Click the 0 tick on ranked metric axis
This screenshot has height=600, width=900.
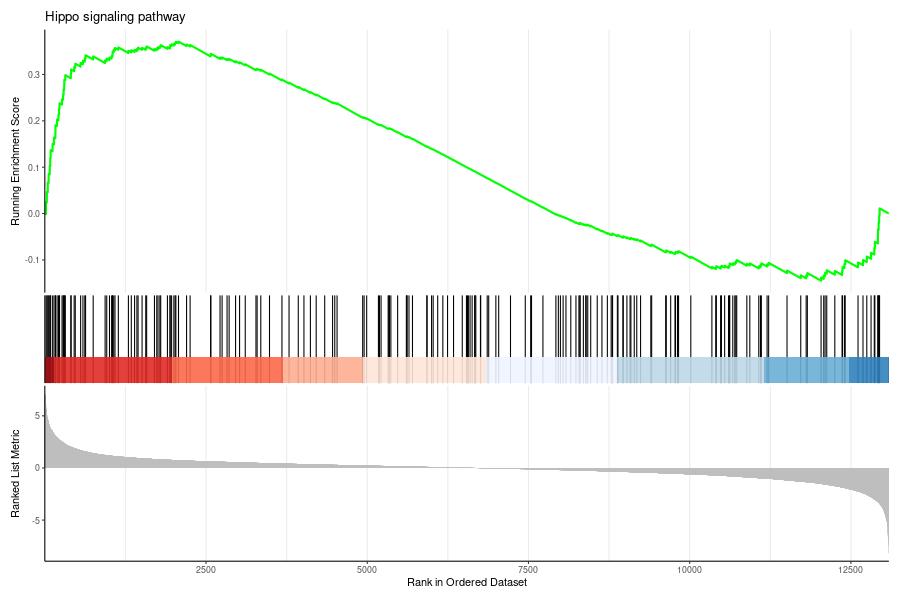pos(37,468)
